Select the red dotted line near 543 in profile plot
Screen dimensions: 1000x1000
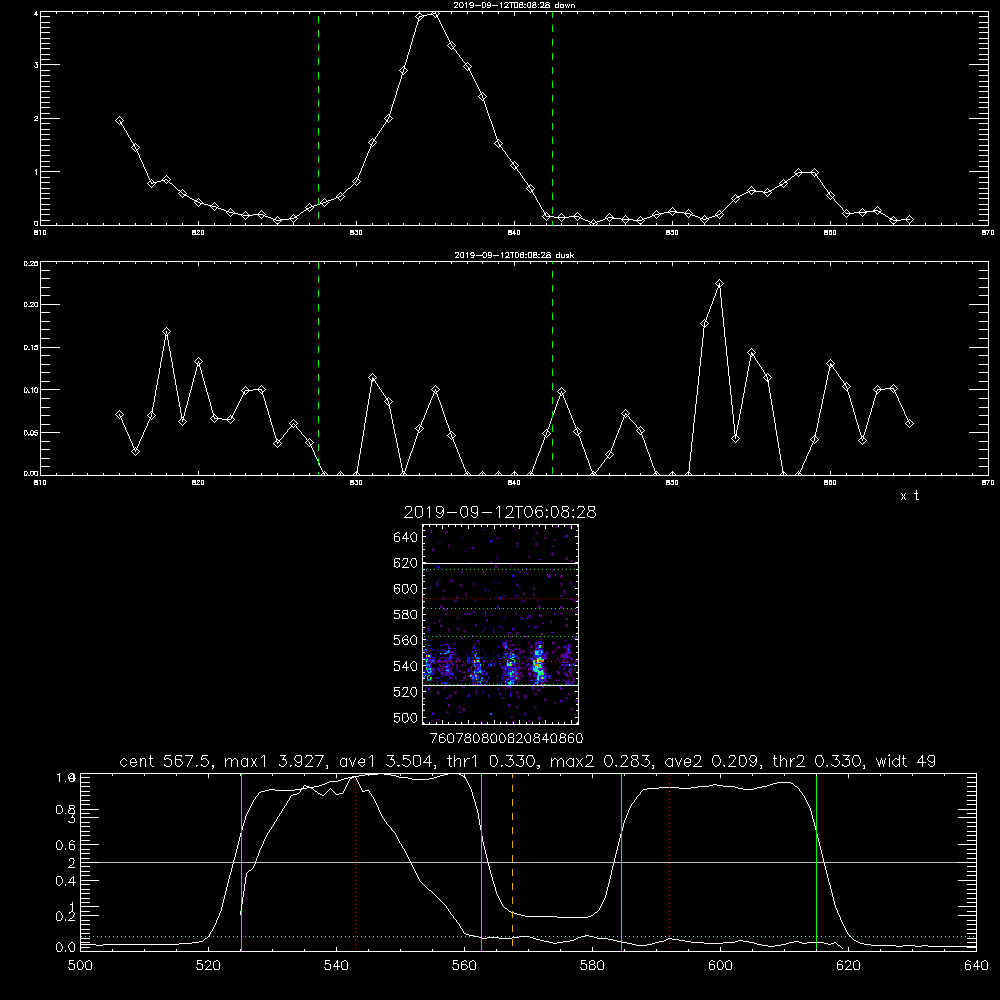(355, 862)
